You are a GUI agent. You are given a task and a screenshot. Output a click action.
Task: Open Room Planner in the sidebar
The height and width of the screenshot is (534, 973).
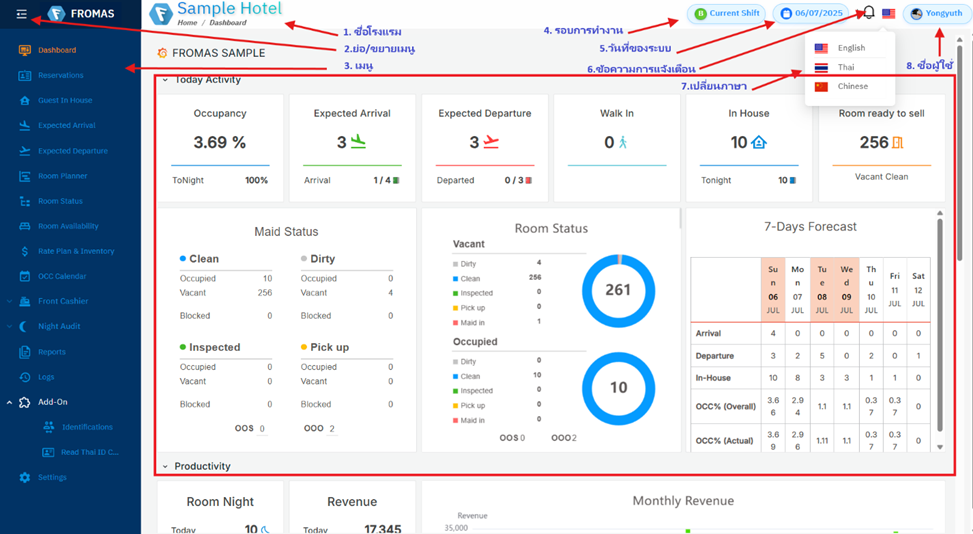click(62, 176)
